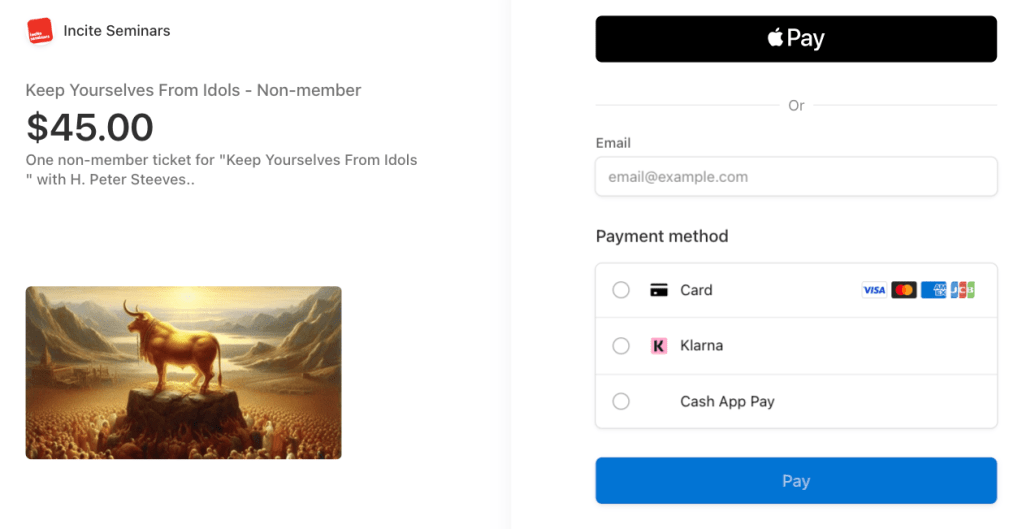Viewport: 1022px width, 529px height.
Task: Click the American Express brand icon
Action: point(933,290)
